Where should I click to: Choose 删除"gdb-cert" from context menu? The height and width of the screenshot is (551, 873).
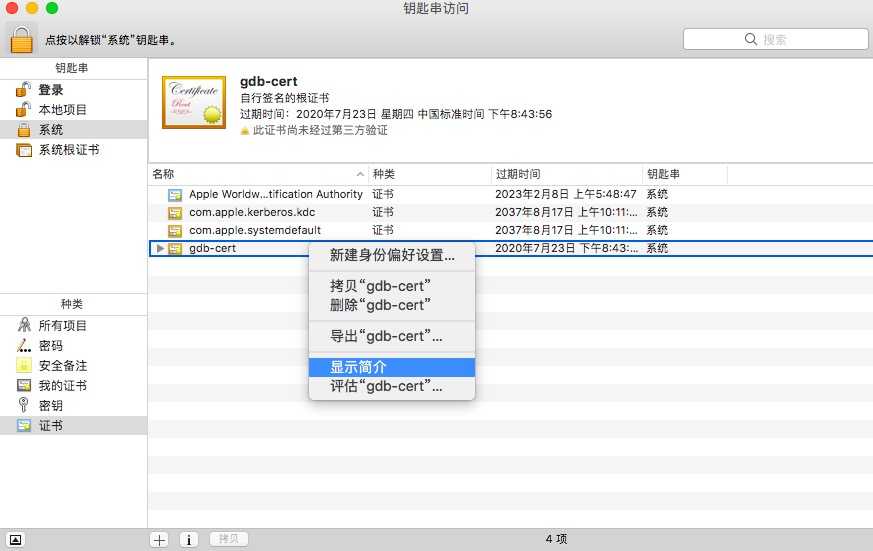click(392, 305)
